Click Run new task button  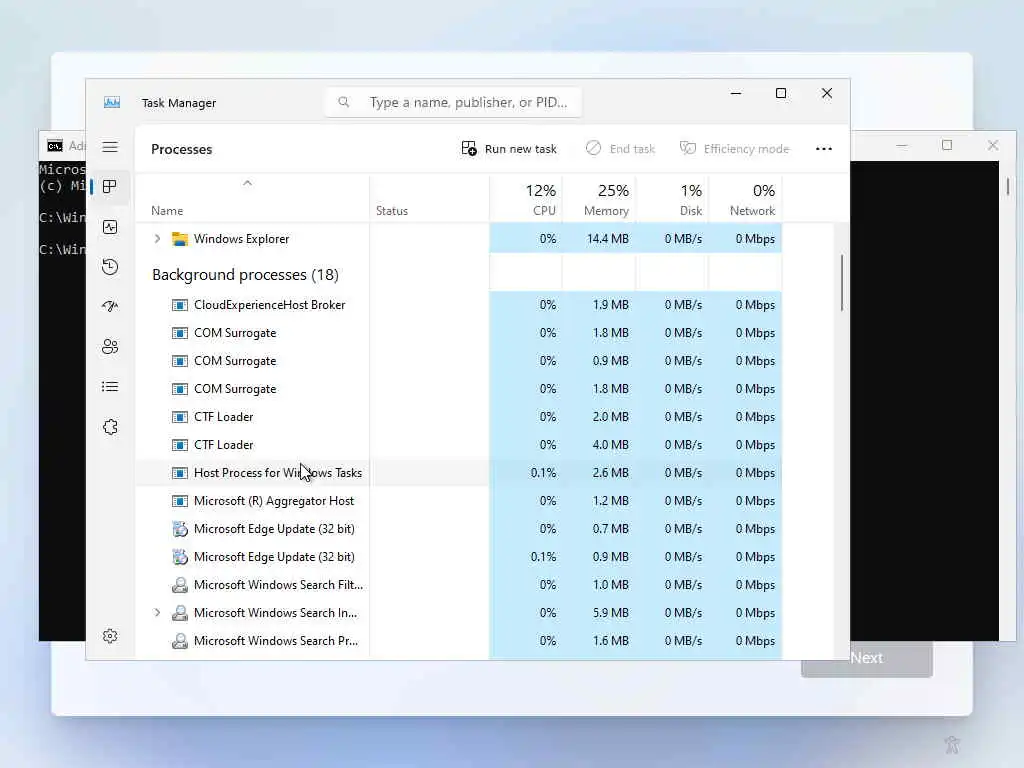click(509, 149)
